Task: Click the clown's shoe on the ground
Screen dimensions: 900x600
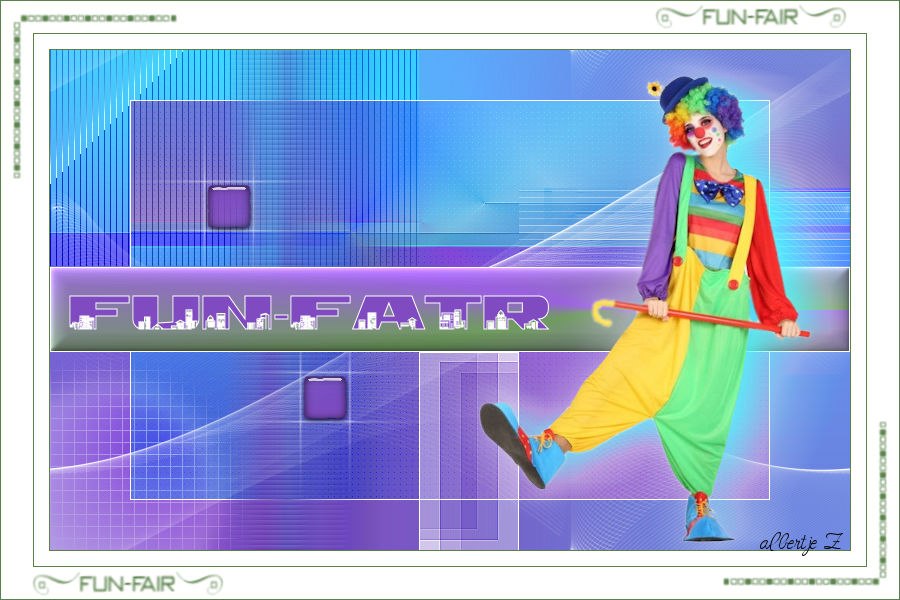Action: [x=708, y=520]
